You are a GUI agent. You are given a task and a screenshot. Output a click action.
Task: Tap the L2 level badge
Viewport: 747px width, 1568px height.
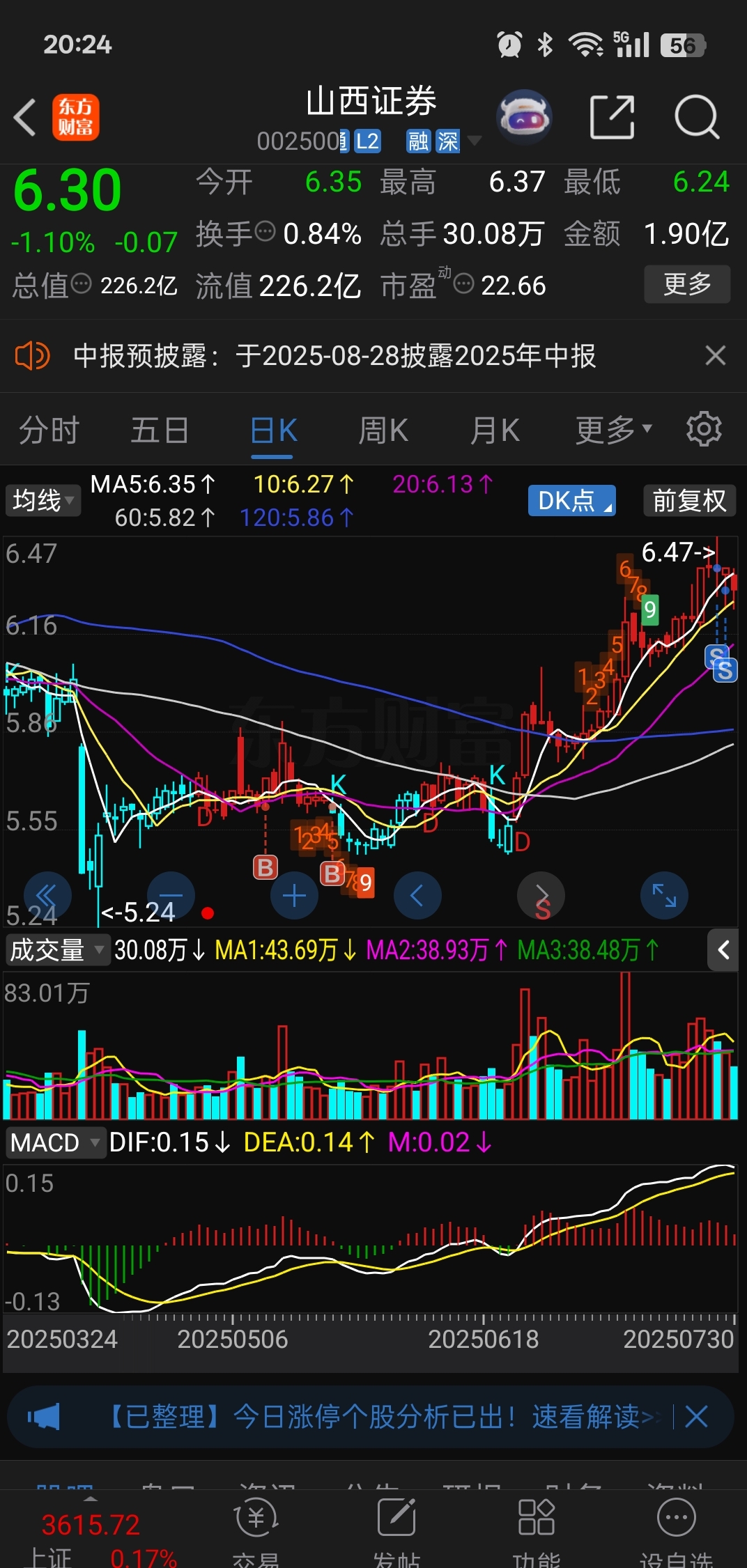pos(367,141)
